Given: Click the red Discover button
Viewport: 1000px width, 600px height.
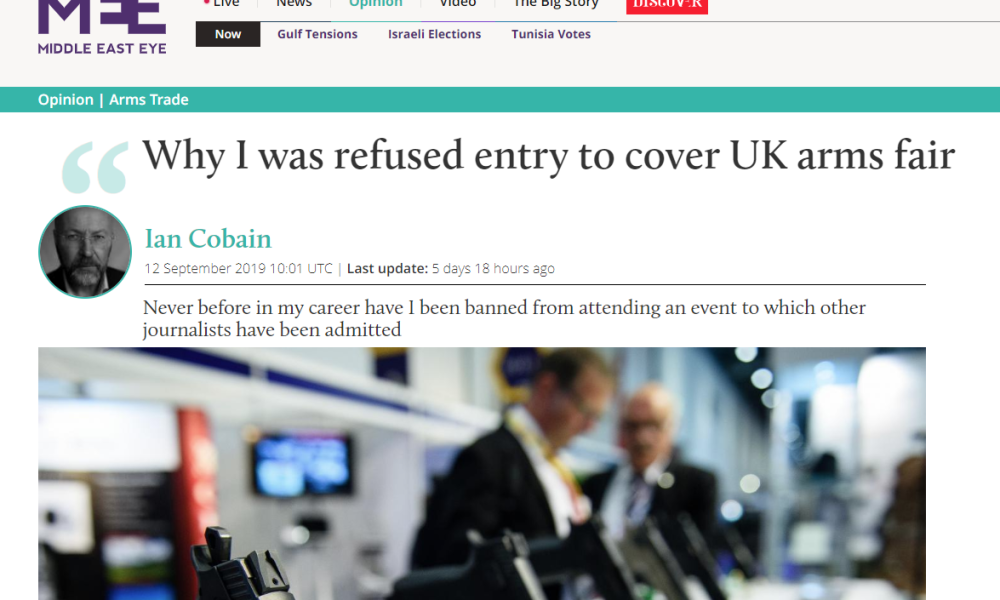Looking at the screenshot, I should point(667,6).
